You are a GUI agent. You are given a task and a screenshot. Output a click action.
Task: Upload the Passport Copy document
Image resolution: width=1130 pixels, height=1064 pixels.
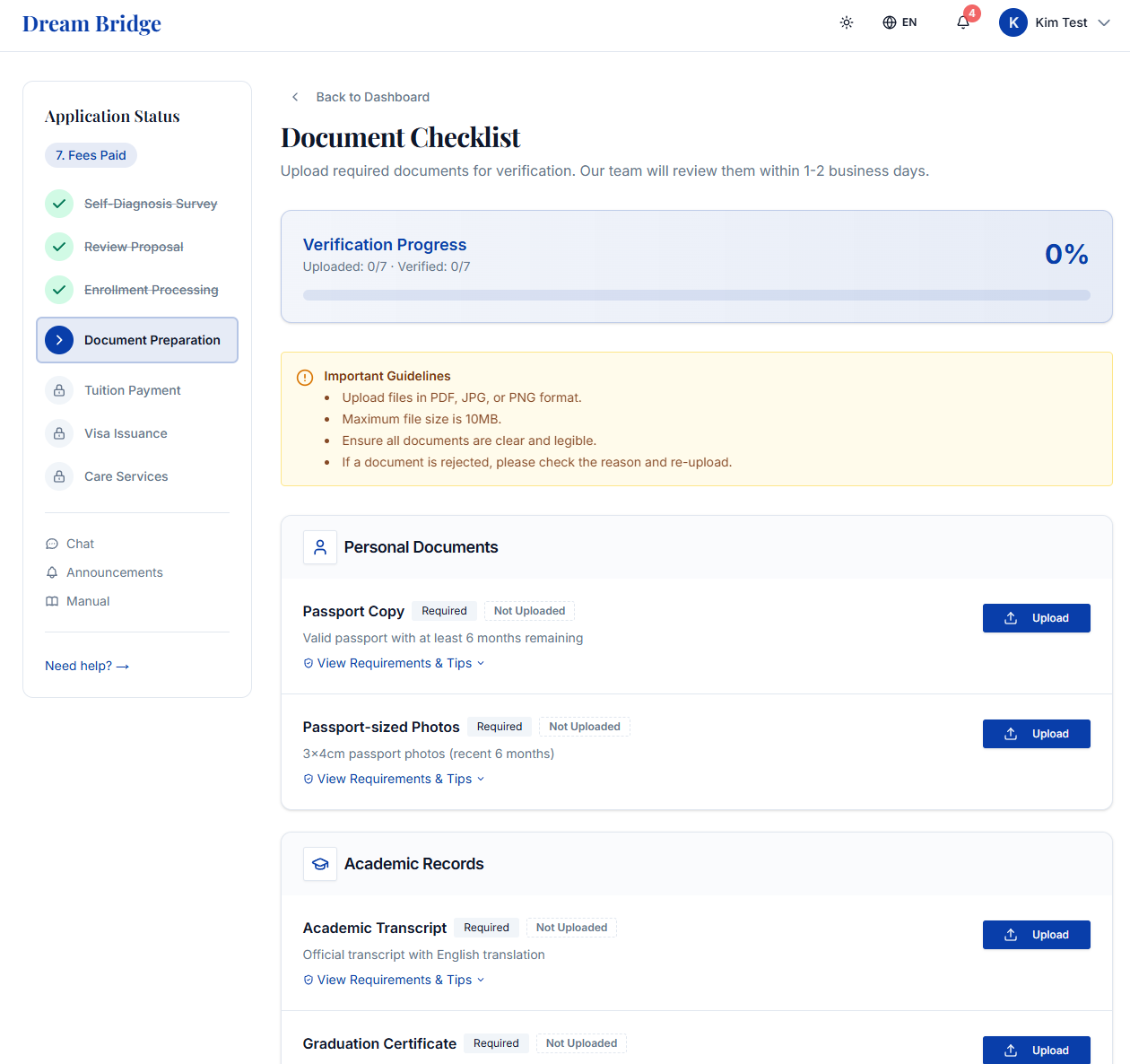pos(1037,618)
